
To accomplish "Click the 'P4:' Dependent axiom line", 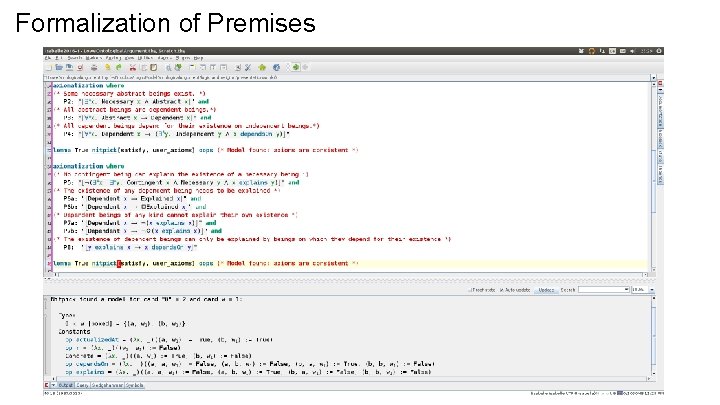I will point(176,134).
